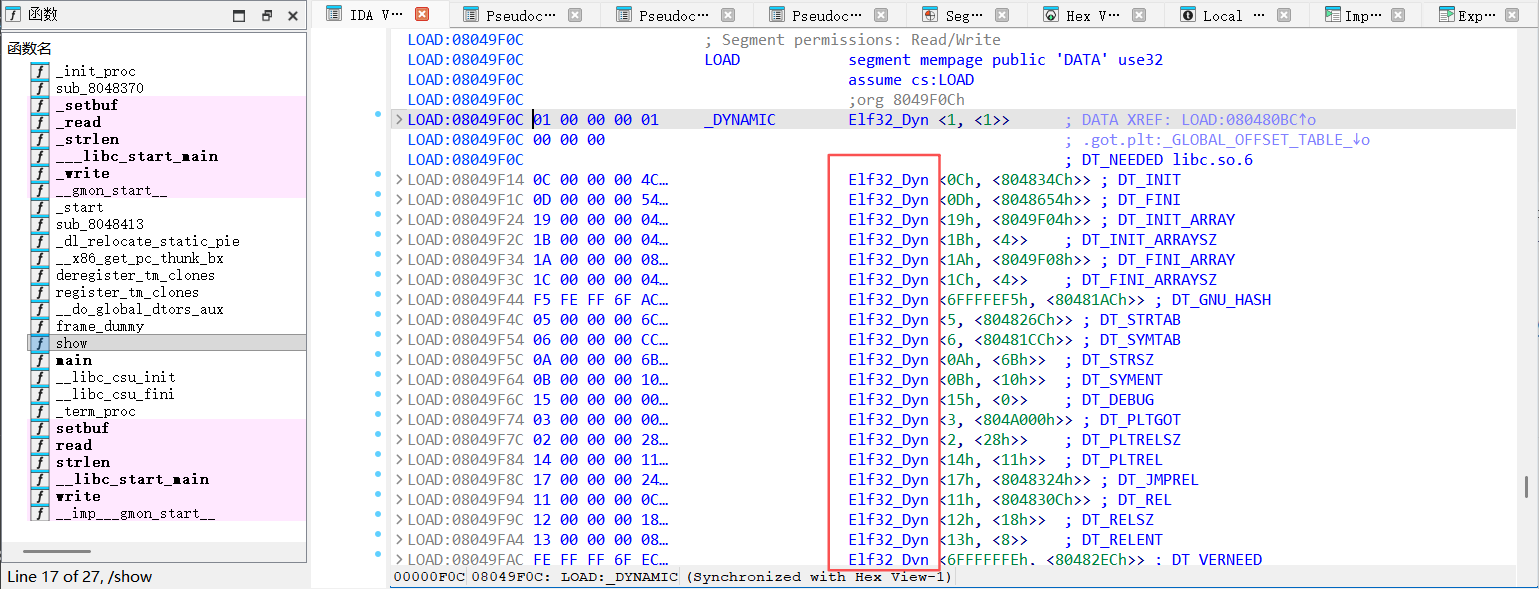Image resolution: width=1539 pixels, height=589 pixels.
Task: Expand the DT_PLTGOT entry at 08049F74
Action: (x=400, y=420)
